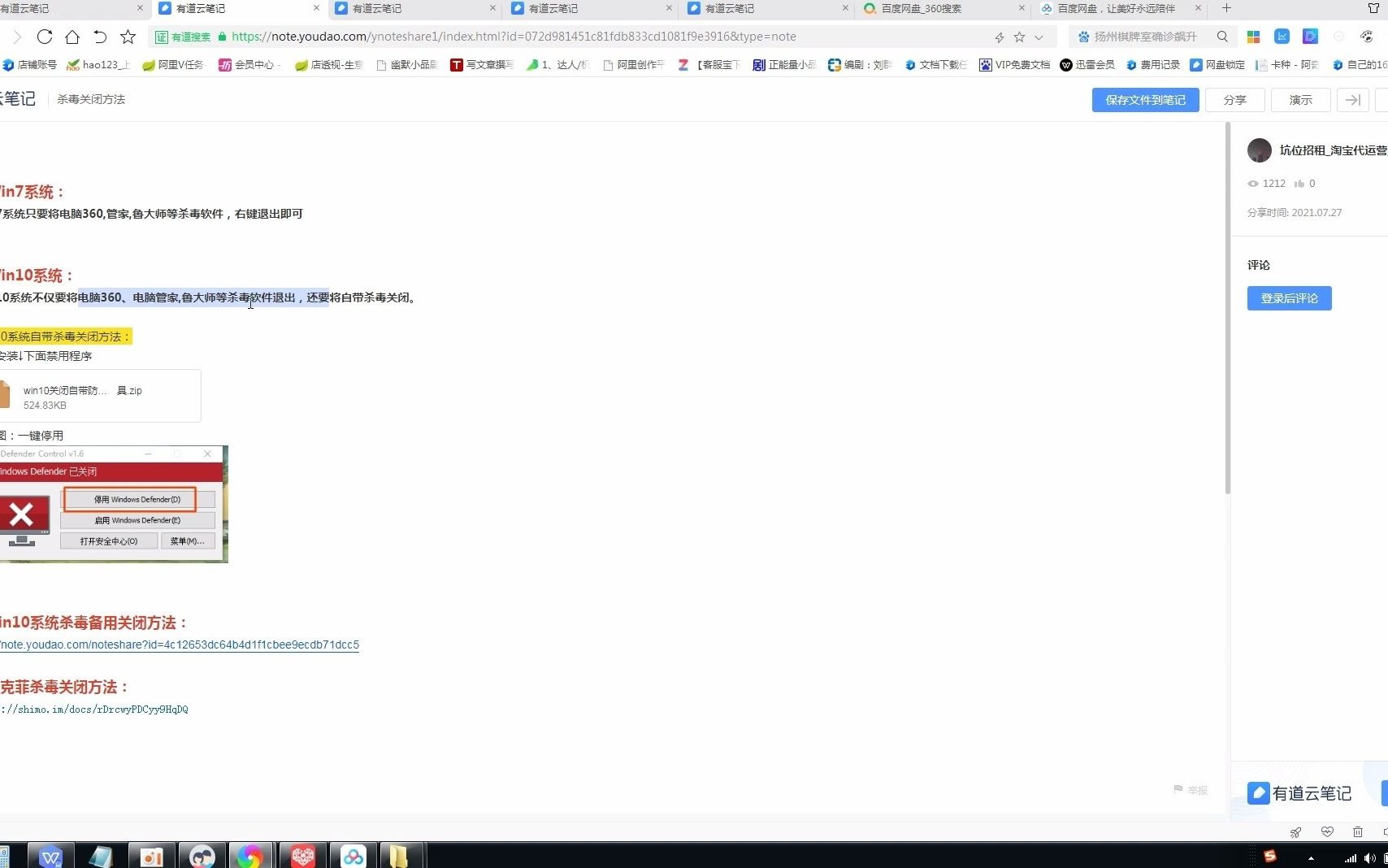
Task: Switch to 百度网盘，让美好永远陪伴 tab
Action: (x=1119, y=9)
